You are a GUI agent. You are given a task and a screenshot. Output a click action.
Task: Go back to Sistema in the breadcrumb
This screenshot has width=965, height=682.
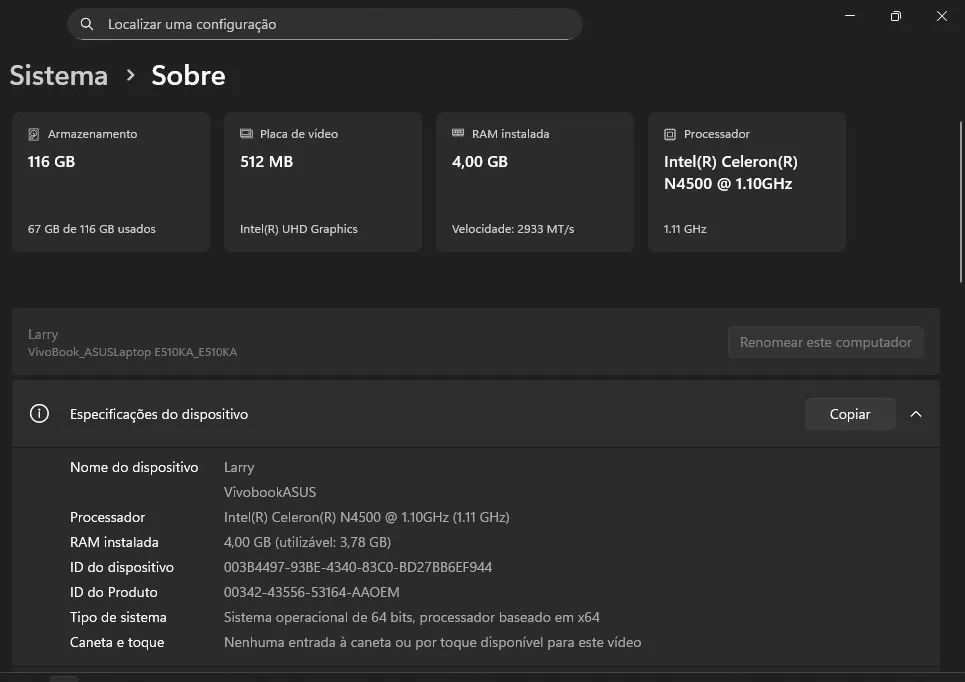[59, 76]
